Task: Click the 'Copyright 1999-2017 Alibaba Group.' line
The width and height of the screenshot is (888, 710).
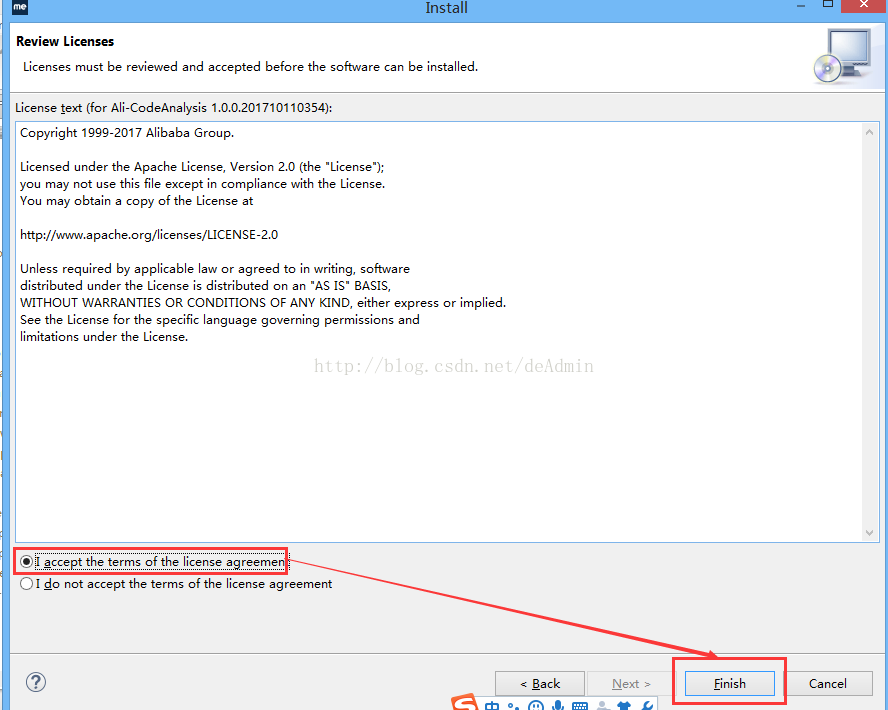Action: (127, 133)
